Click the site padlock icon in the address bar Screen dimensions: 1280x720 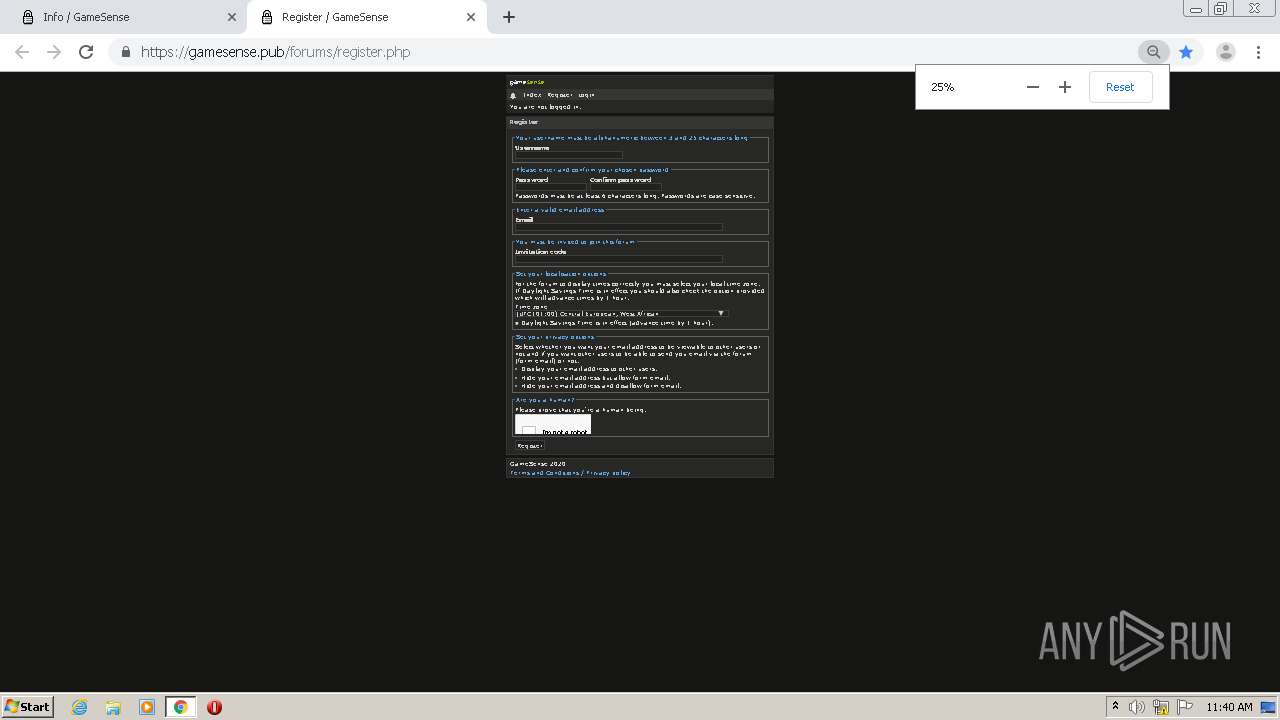(x=125, y=52)
